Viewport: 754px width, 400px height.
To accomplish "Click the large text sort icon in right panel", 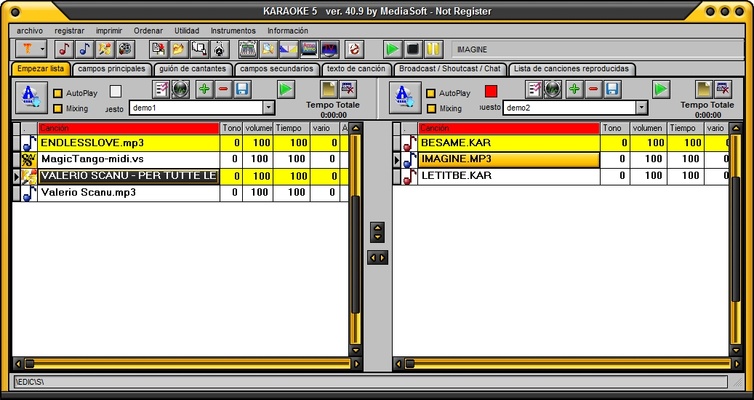I will coord(405,95).
